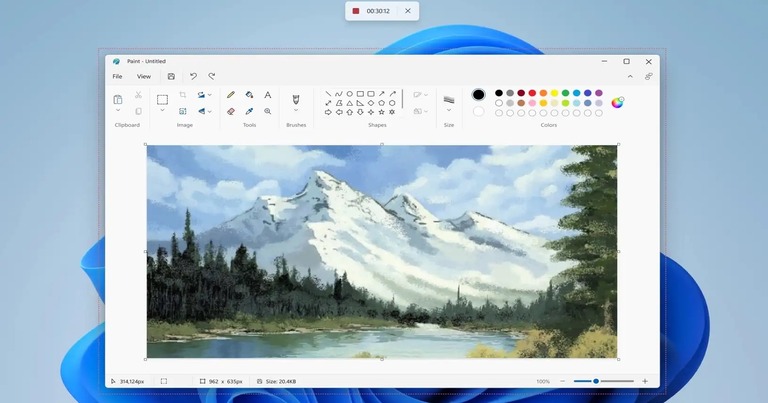Image resolution: width=768 pixels, height=403 pixels.
Task: Choose the Up arrow block shape
Action: [x=350, y=112]
